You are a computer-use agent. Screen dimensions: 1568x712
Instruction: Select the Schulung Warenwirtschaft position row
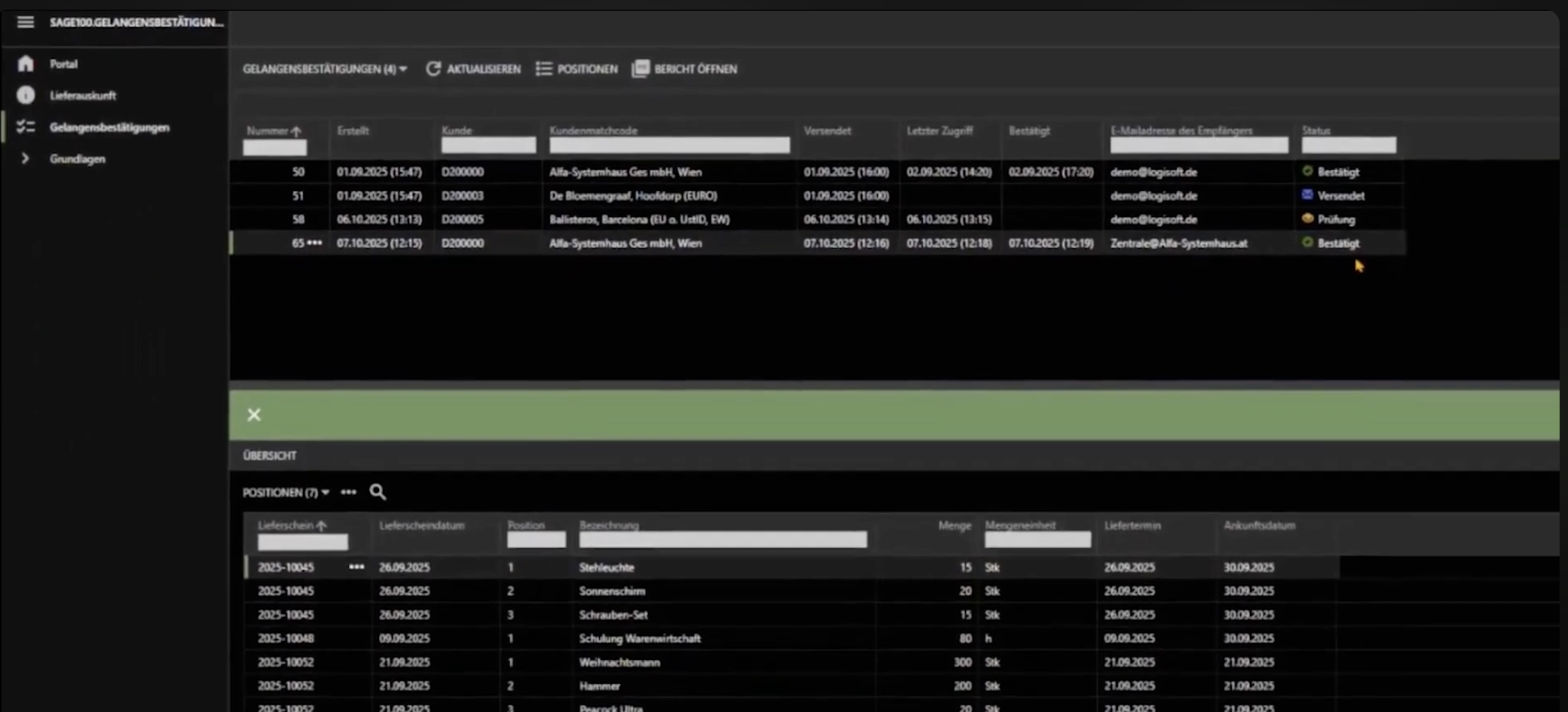point(791,638)
